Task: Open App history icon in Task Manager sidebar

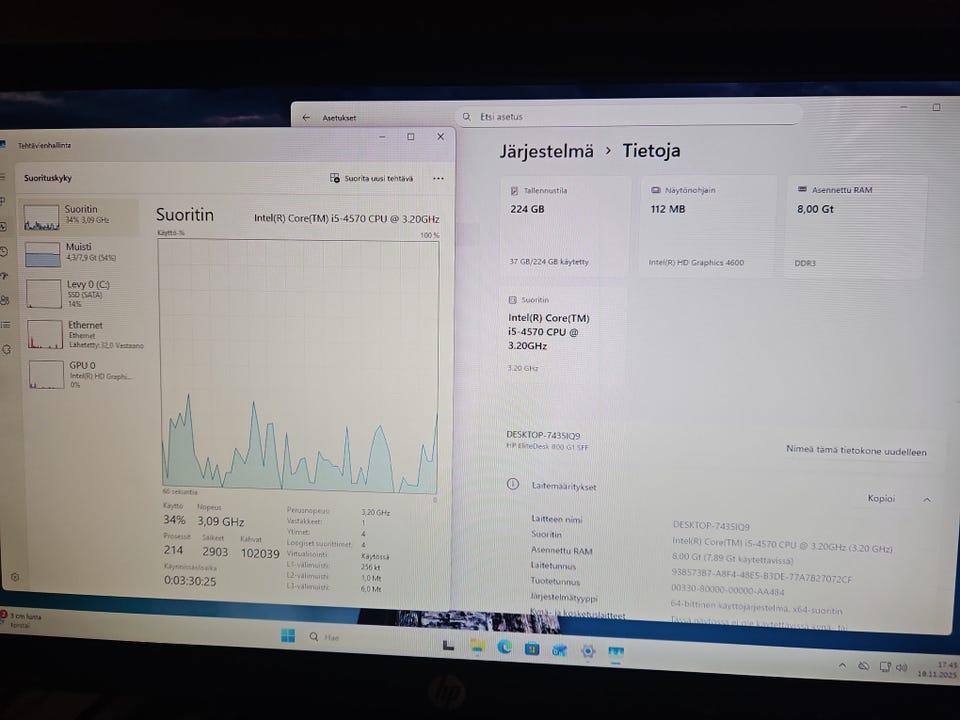Action: [4, 252]
